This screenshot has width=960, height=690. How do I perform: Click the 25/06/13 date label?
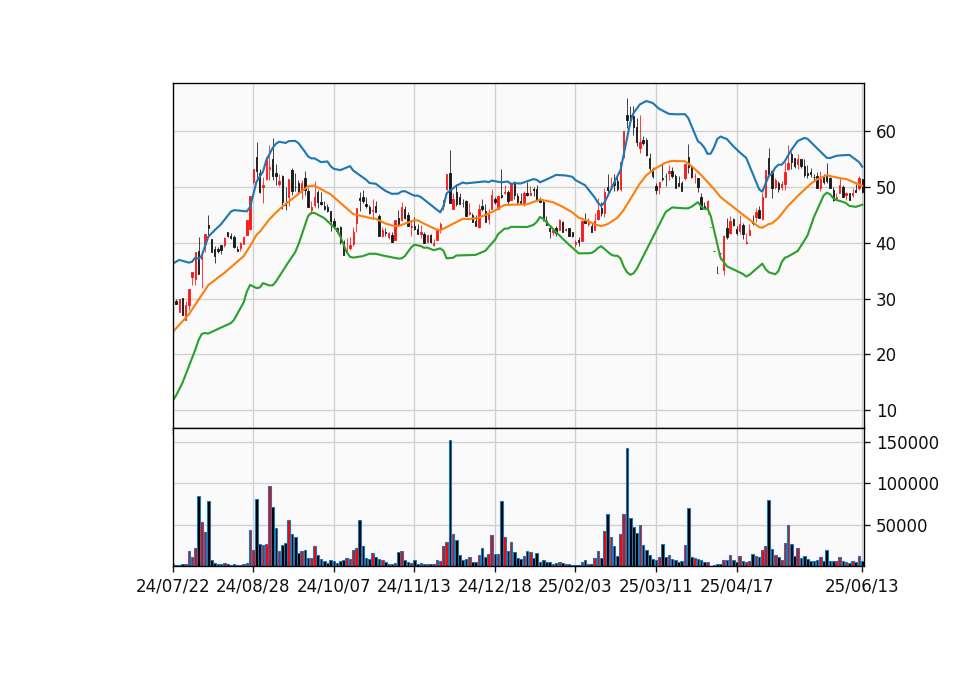[861, 586]
